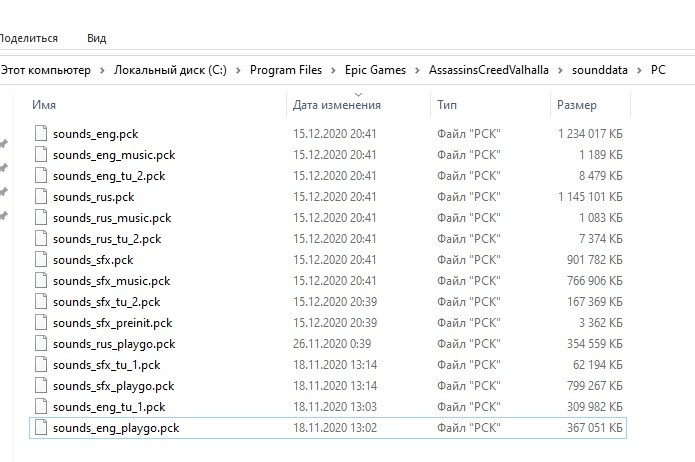Sort by Имя column header
Screen dimensions: 695x462
44,105
